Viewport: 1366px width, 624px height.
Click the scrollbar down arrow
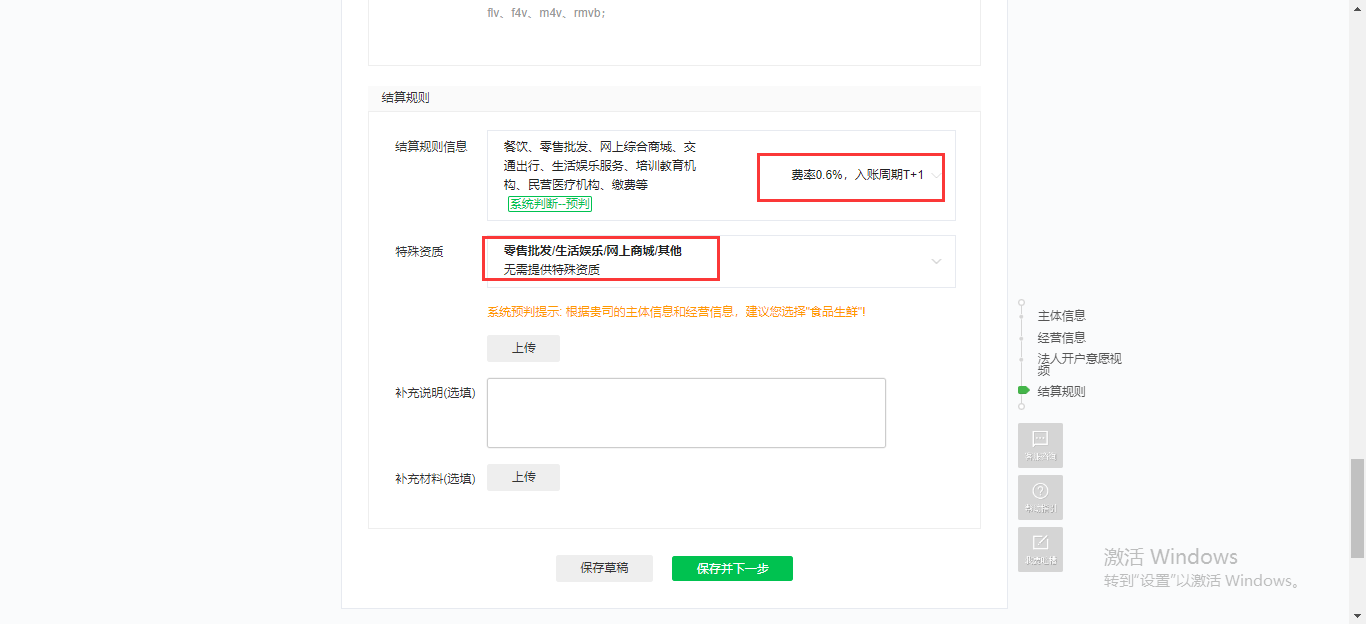click(x=1357, y=616)
